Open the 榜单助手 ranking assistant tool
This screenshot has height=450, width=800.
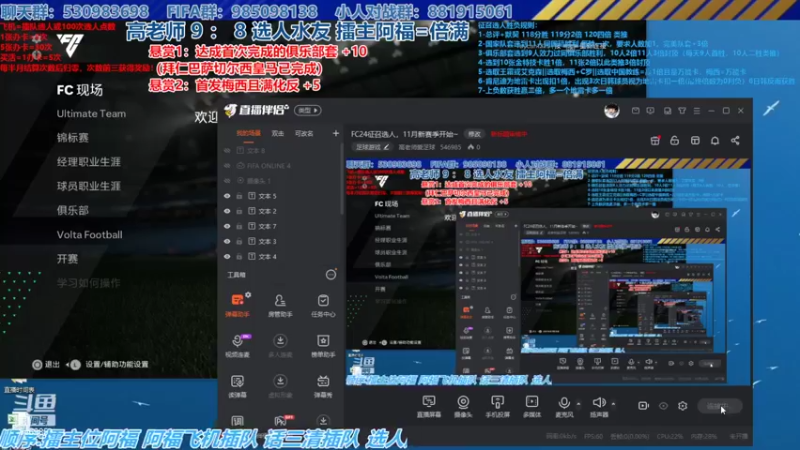tap(323, 345)
